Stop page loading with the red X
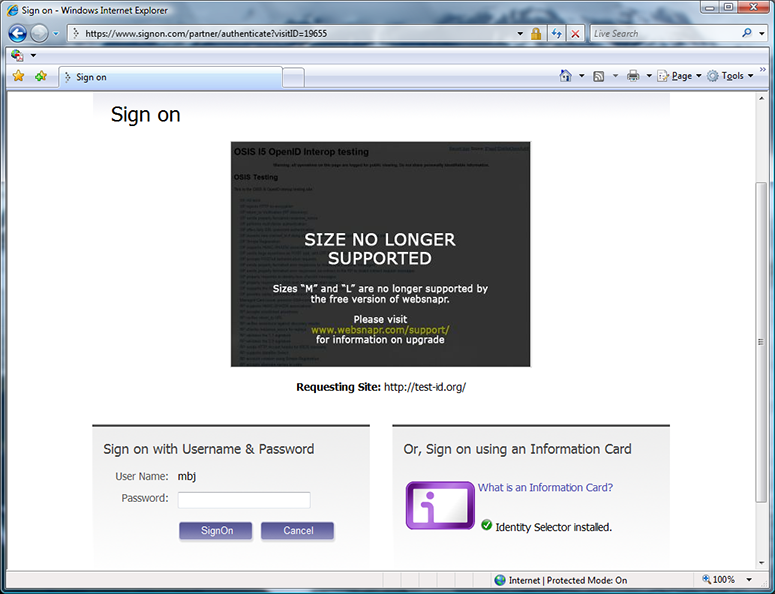 575,33
